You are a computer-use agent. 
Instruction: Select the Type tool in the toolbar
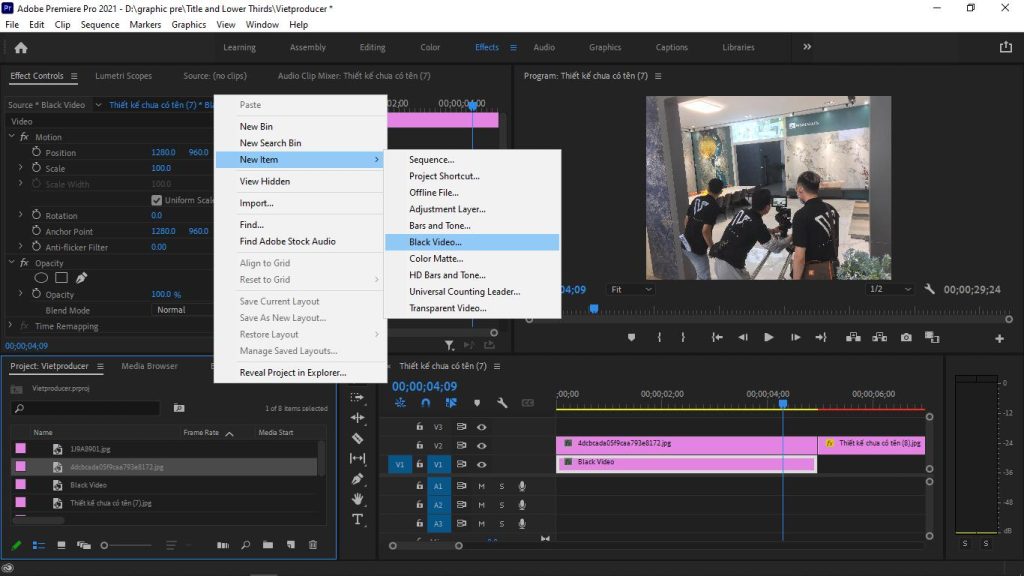(358, 519)
